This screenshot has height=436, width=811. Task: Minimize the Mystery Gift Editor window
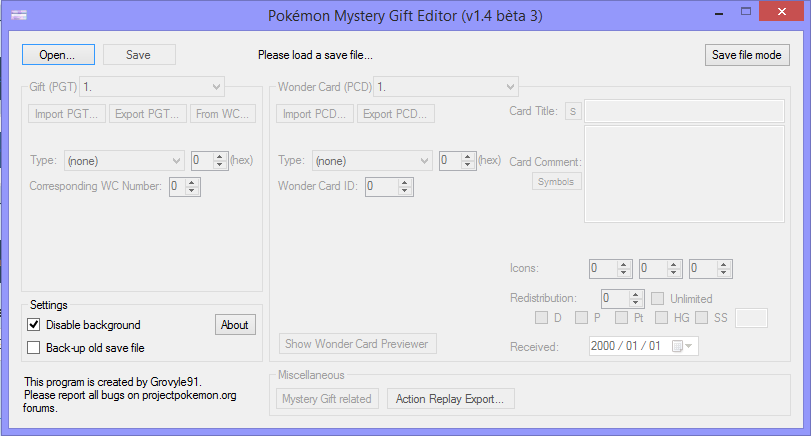[x=714, y=12]
